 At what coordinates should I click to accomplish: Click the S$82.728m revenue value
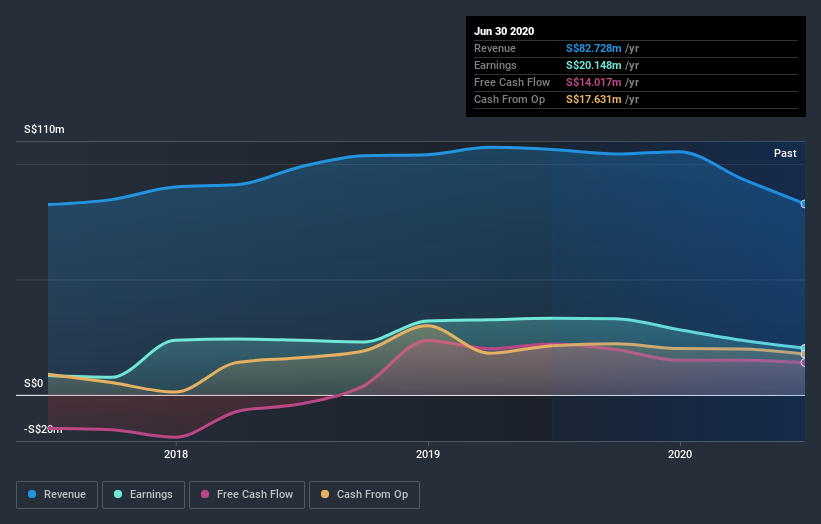click(x=593, y=48)
